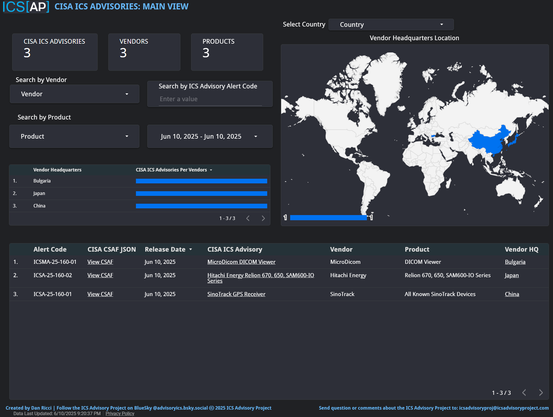Select the DICOM Viewer product cell
This screenshot has width=553, height=417.
click(x=423, y=262)
